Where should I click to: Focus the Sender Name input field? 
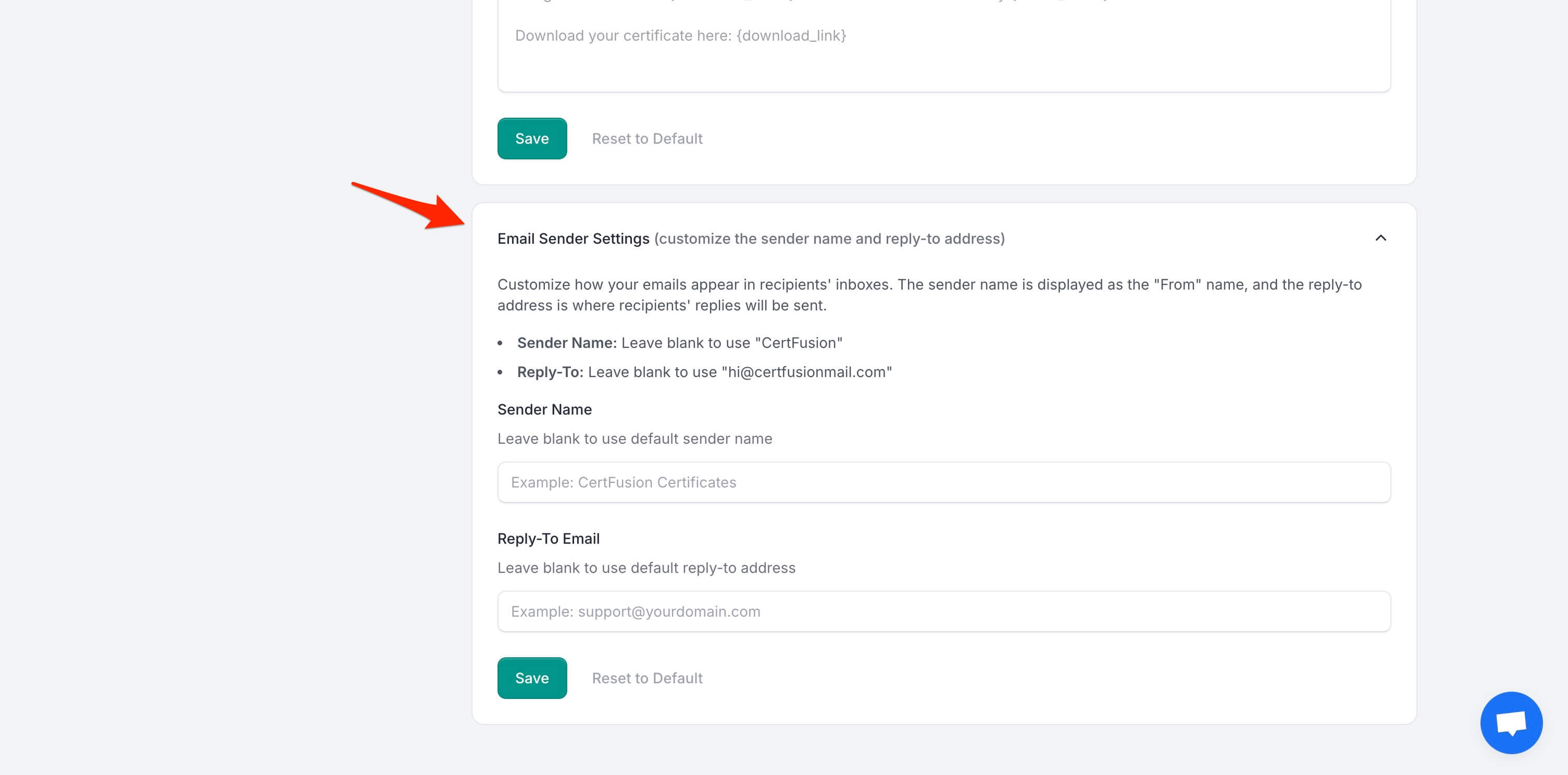(x=943, y=482)
